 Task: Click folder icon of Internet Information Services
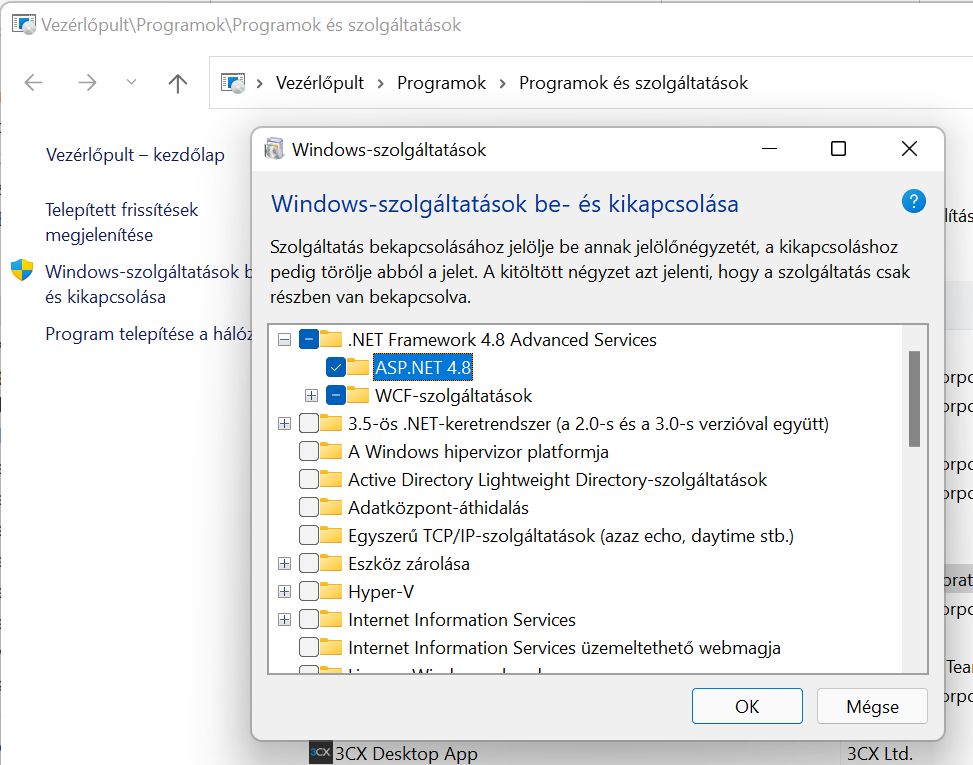(331, 619)
